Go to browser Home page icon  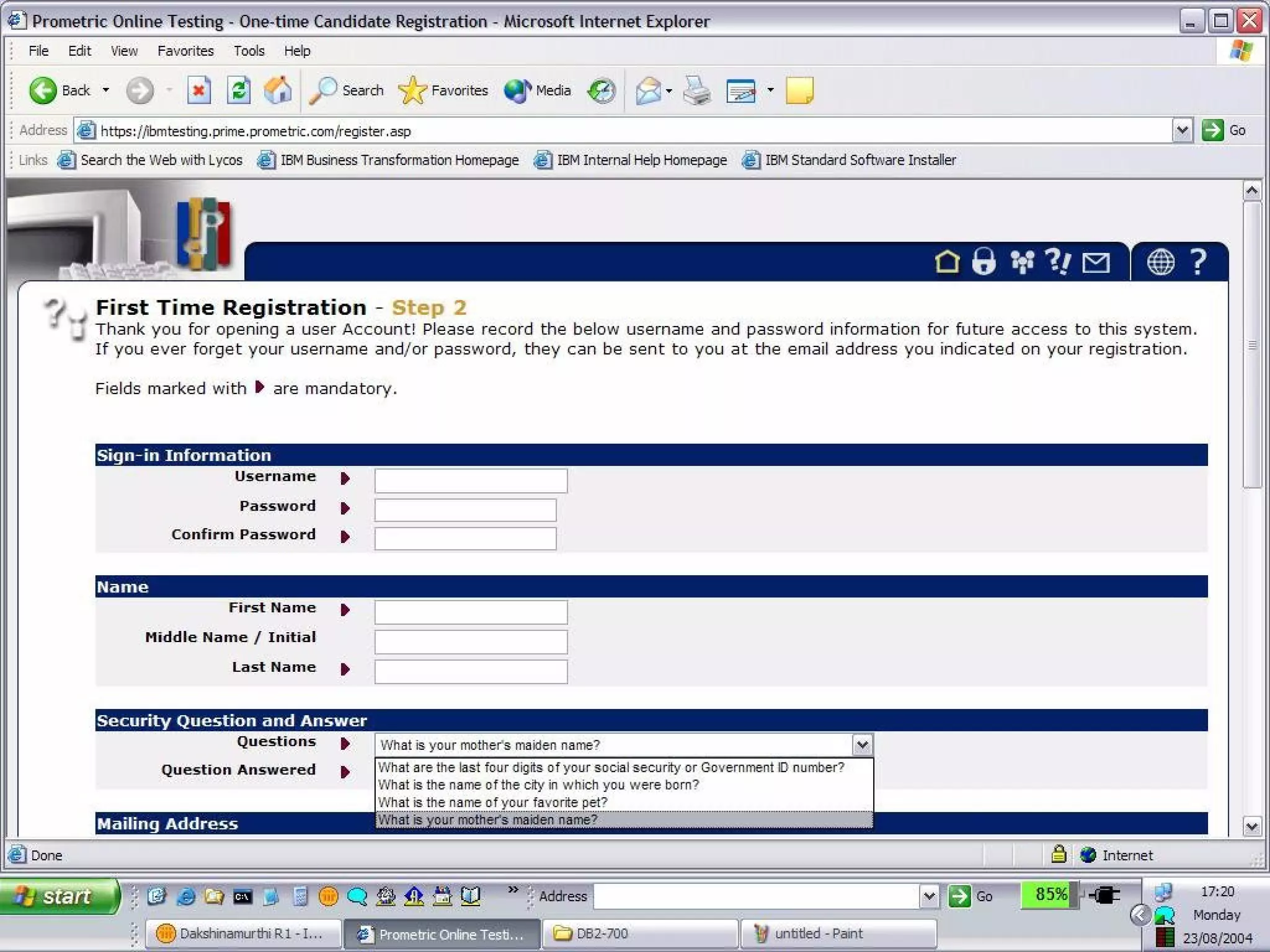(277, 91)
